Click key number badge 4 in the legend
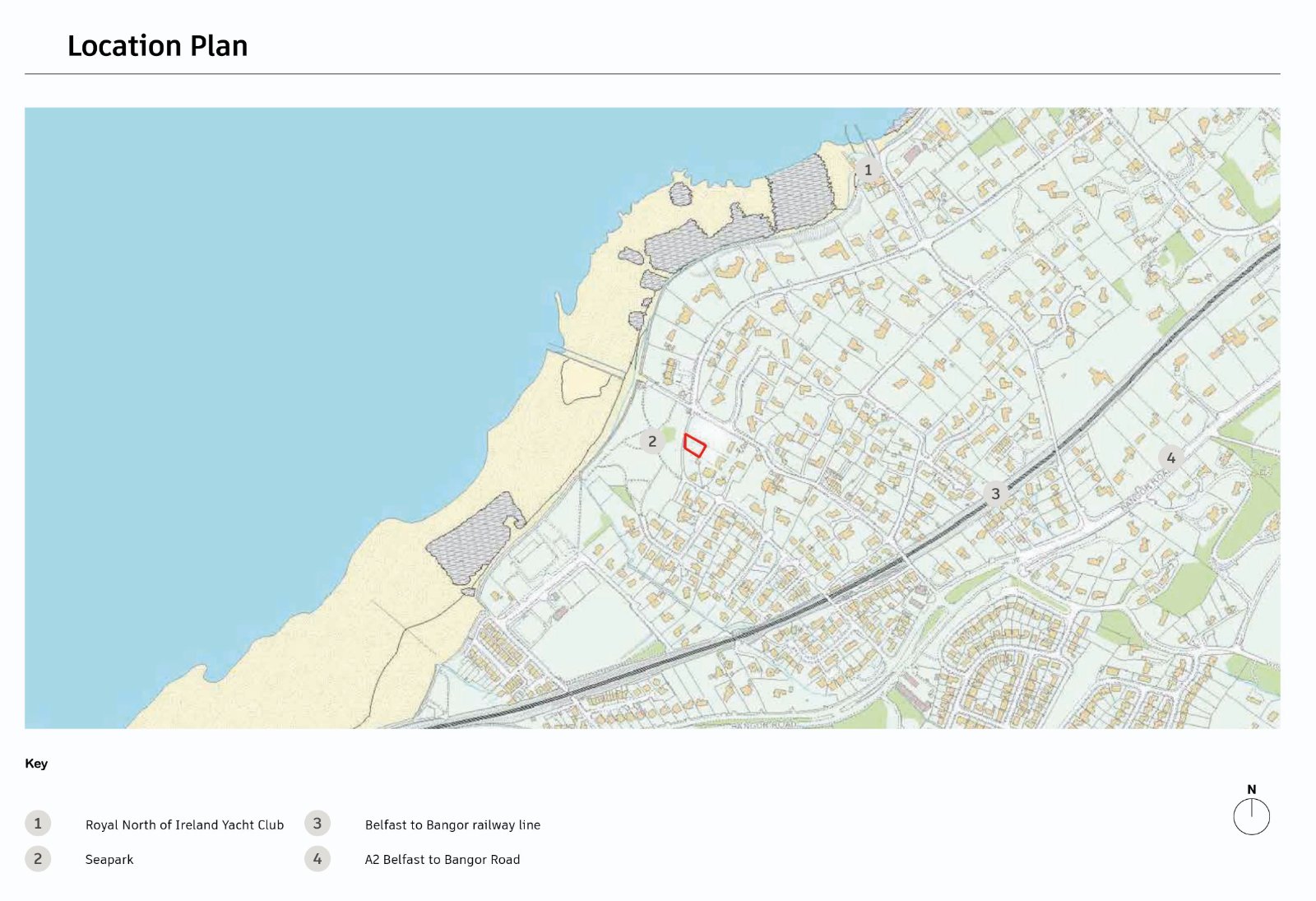 (x=317, y=858)
